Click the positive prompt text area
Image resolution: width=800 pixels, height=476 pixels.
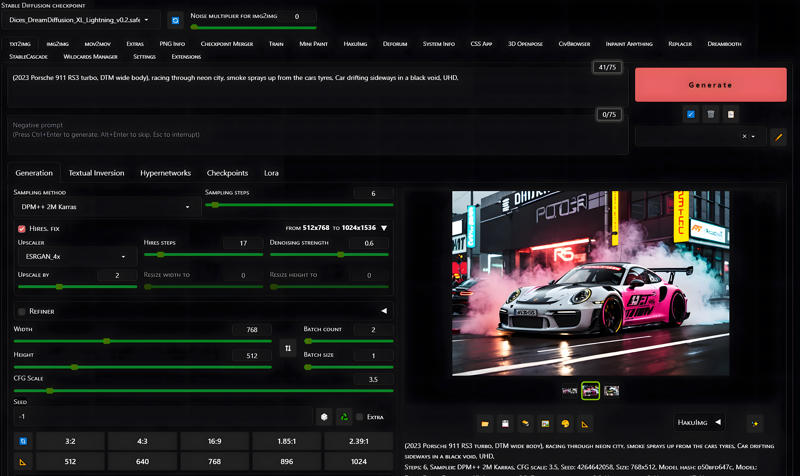(317, 87)
